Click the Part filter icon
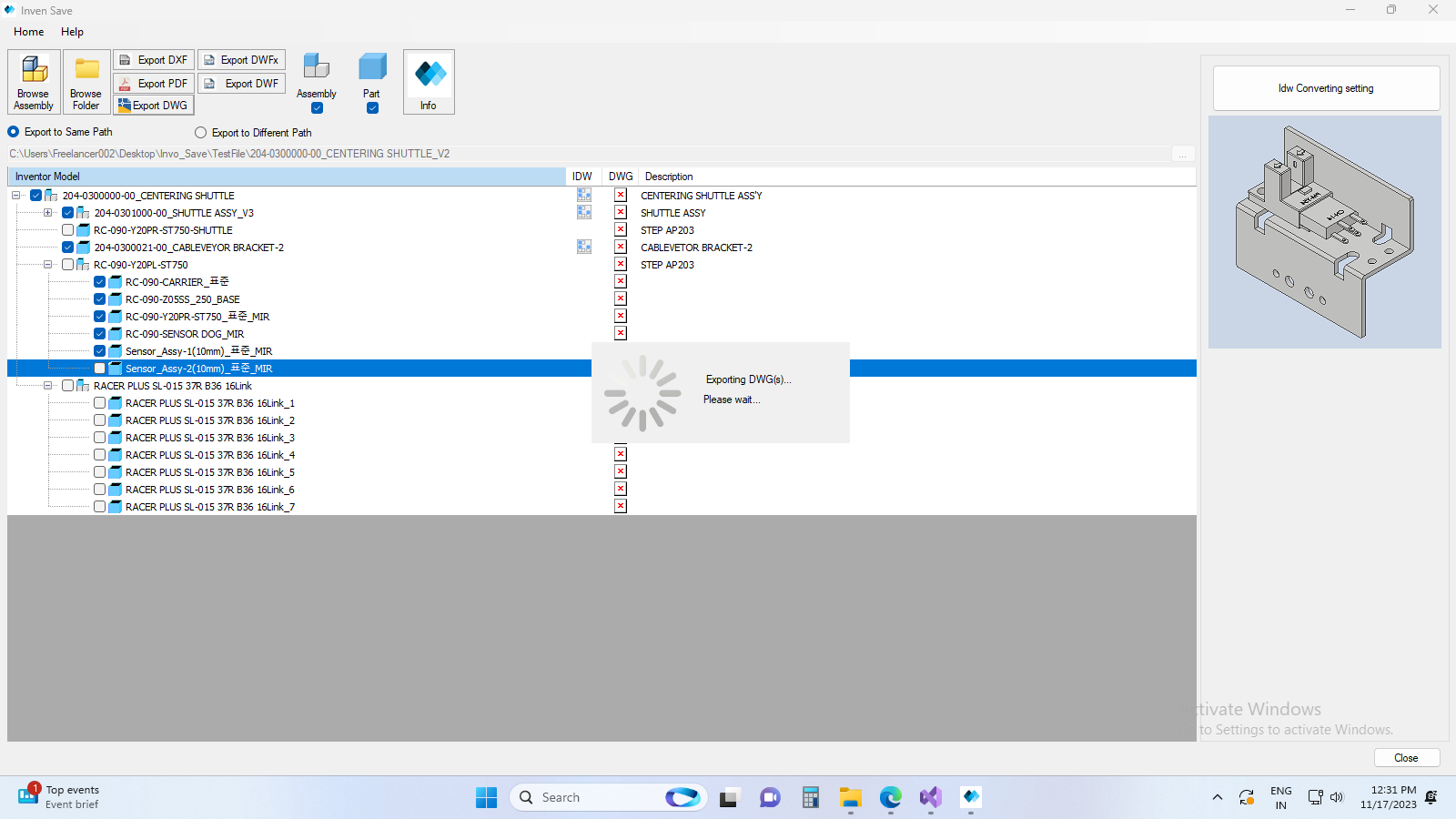This screenshot has height=819, width=1456. 372,66
